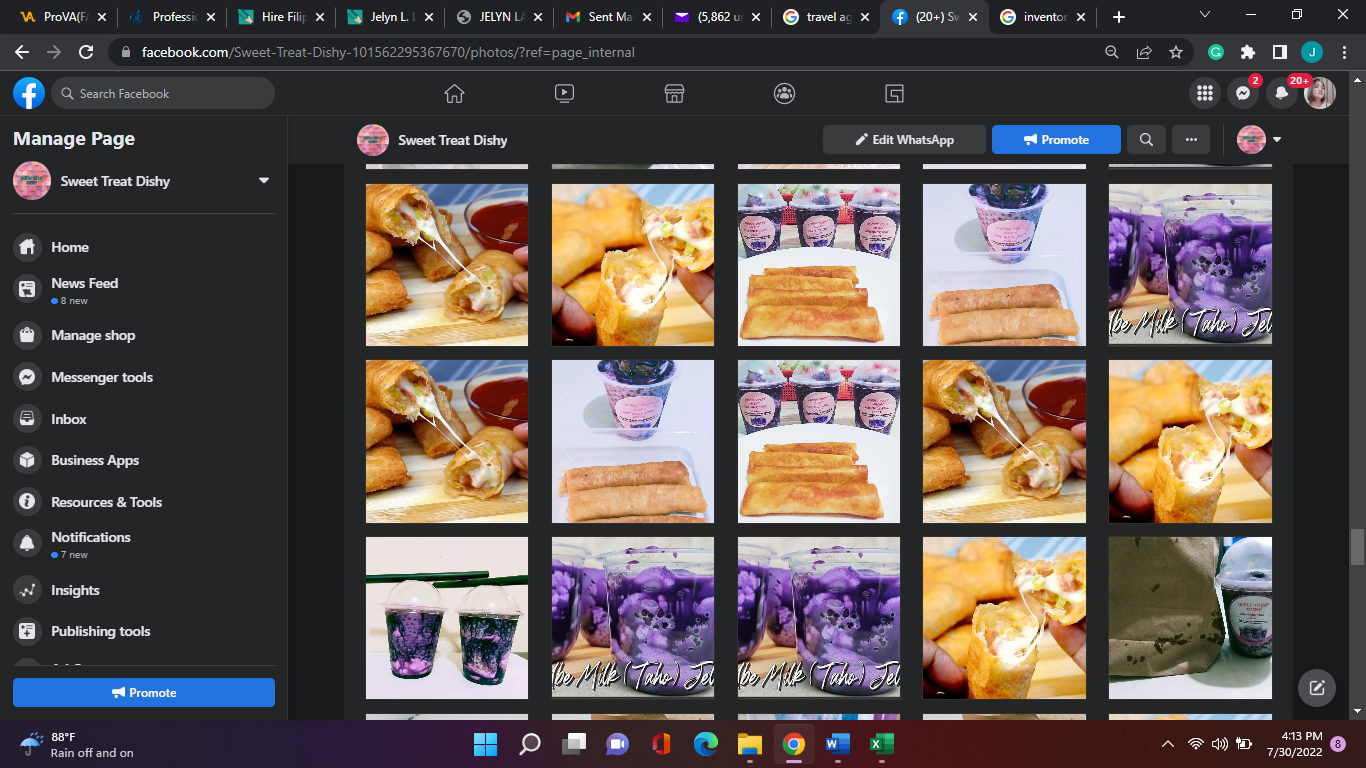Click the Resources & Tools info icon
Image resolution: width=1366 pixels, height=768 pixels.
pos(28,502)
